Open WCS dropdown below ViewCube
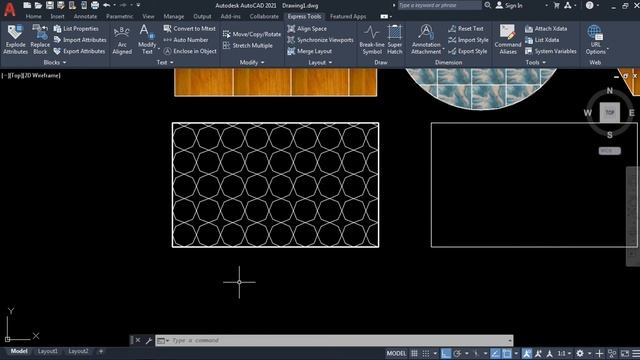The image size is (640, 360). (x=610, y=151)
